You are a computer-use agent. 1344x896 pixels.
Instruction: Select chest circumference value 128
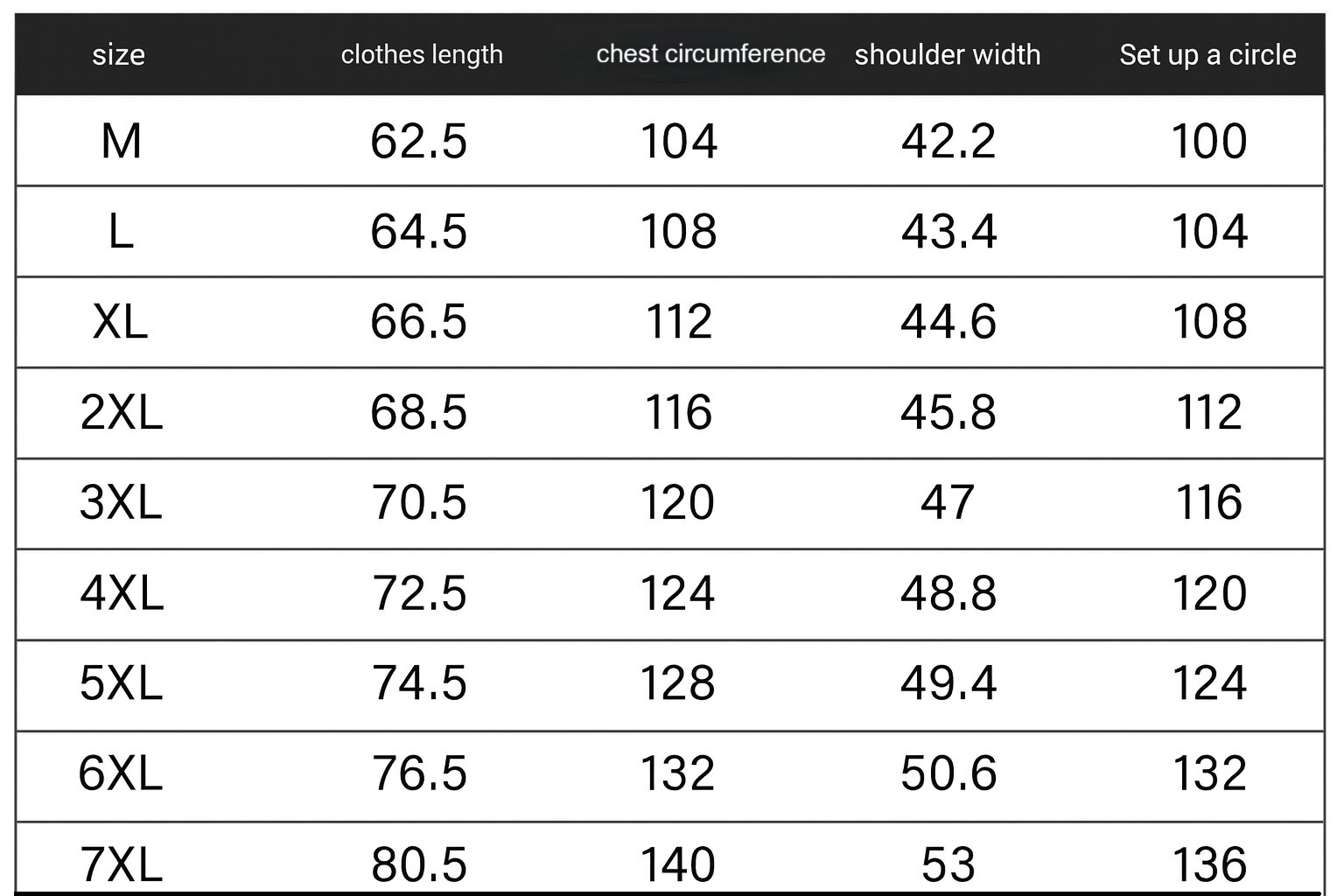(x=678, y=683)
